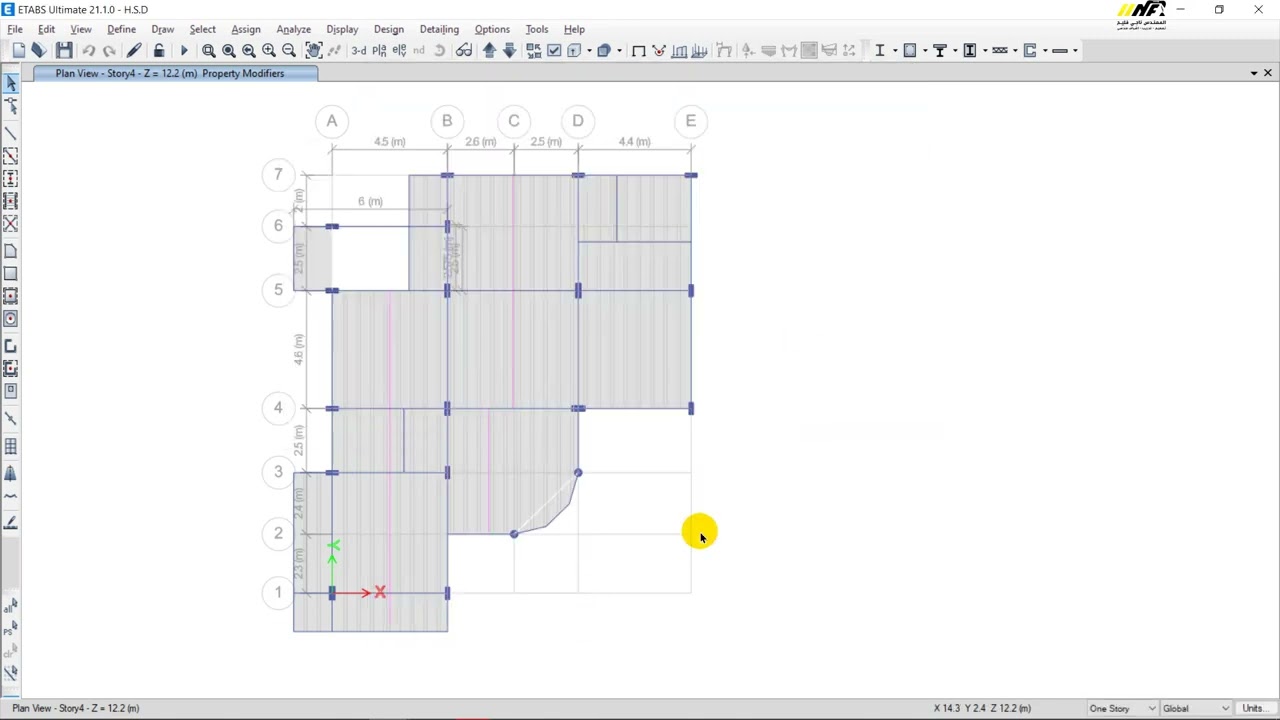Open the Display menu
Screen dimensions: 1280x720
342,29
